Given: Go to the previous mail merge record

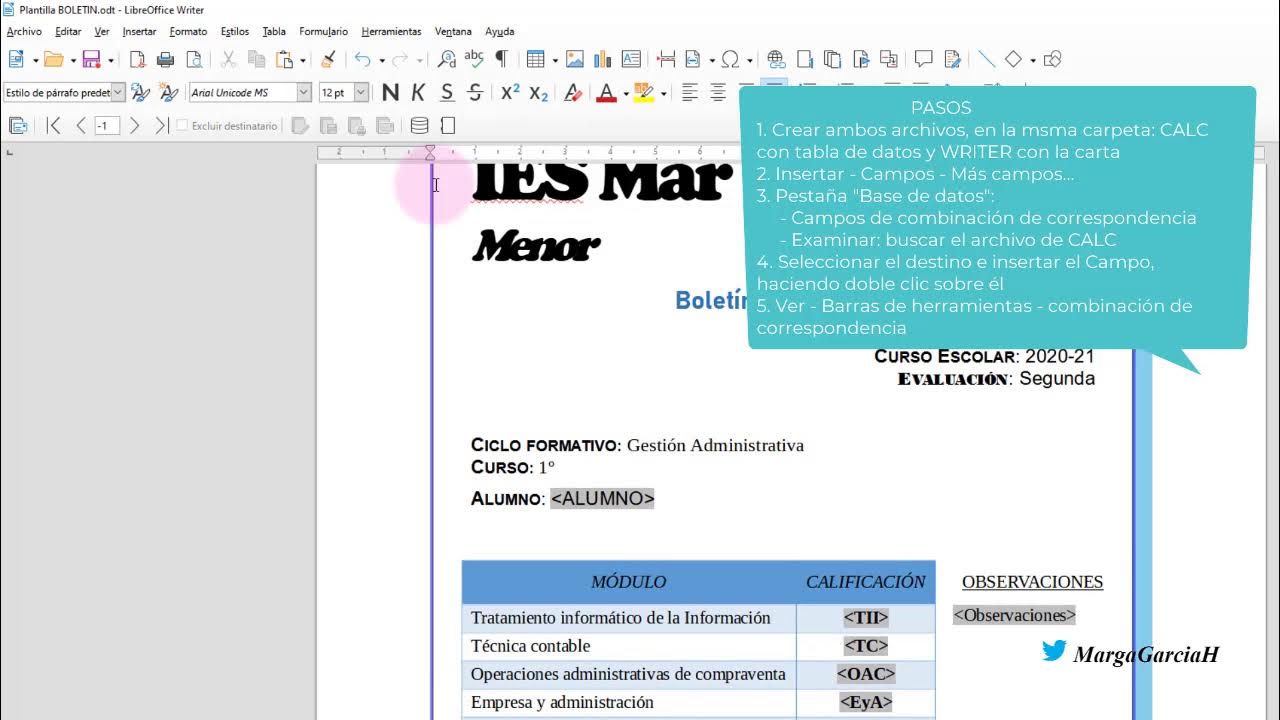Looking at the screenshot, I should point(80,126).
